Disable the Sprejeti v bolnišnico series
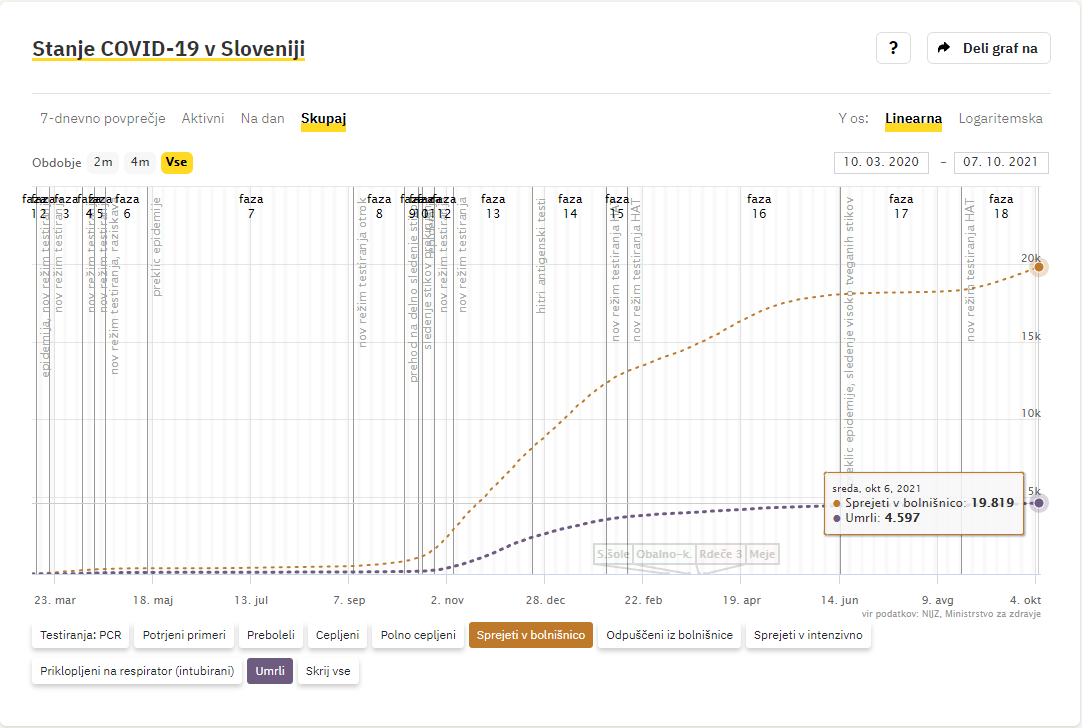Screen dimensions: 1082x728 click(531, 635)
